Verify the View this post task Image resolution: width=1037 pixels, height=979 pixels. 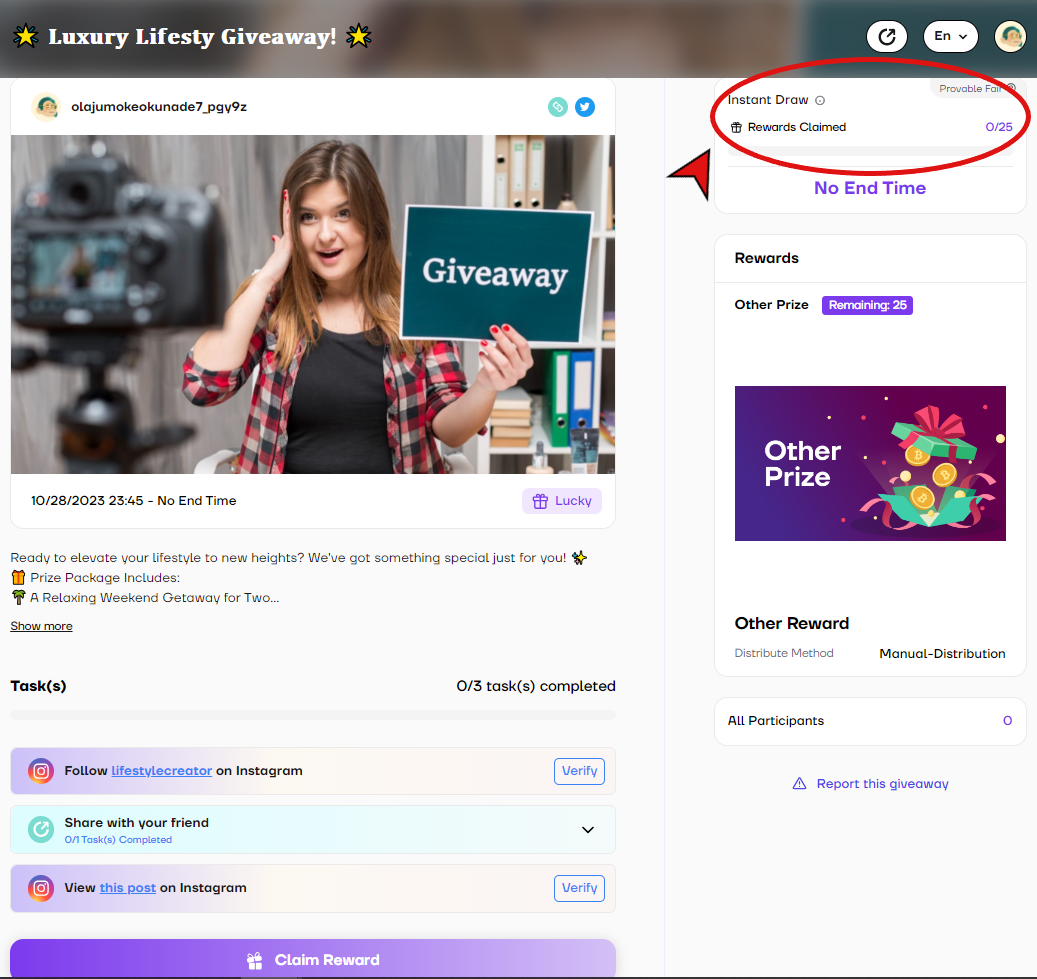579,888
